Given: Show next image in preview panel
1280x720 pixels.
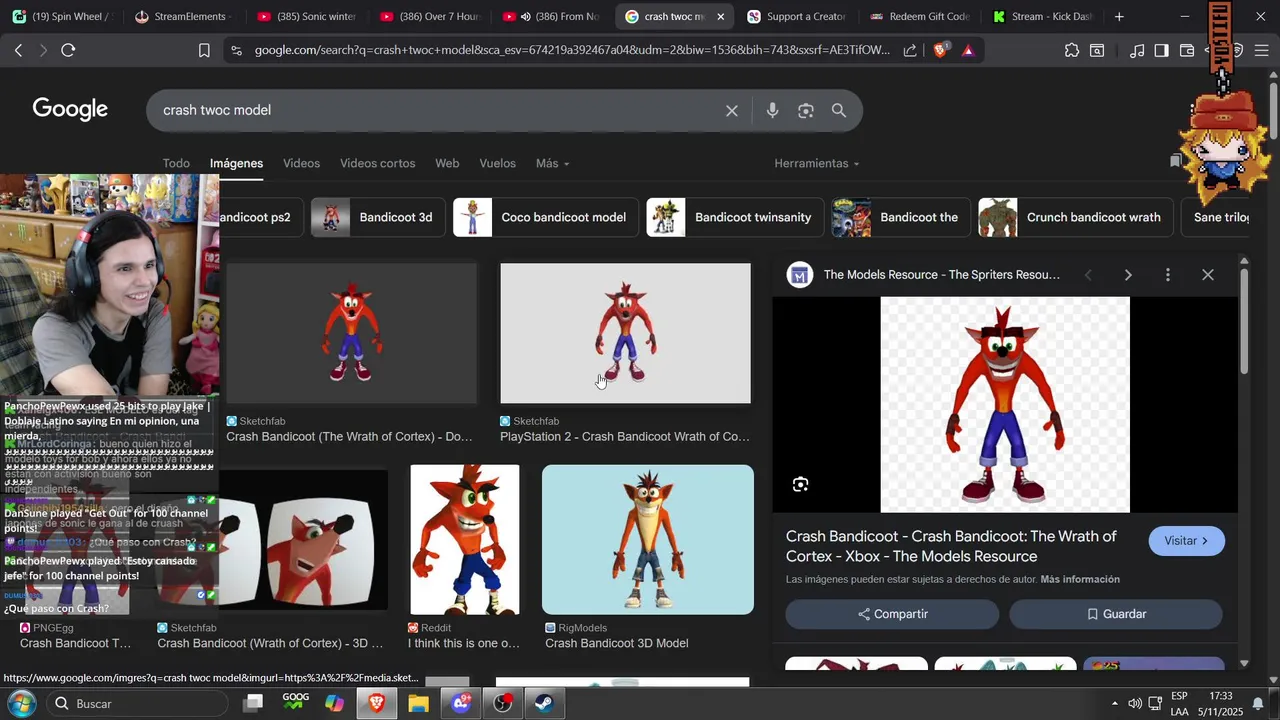Looking at the screenshot, I should pos(1128,275).
